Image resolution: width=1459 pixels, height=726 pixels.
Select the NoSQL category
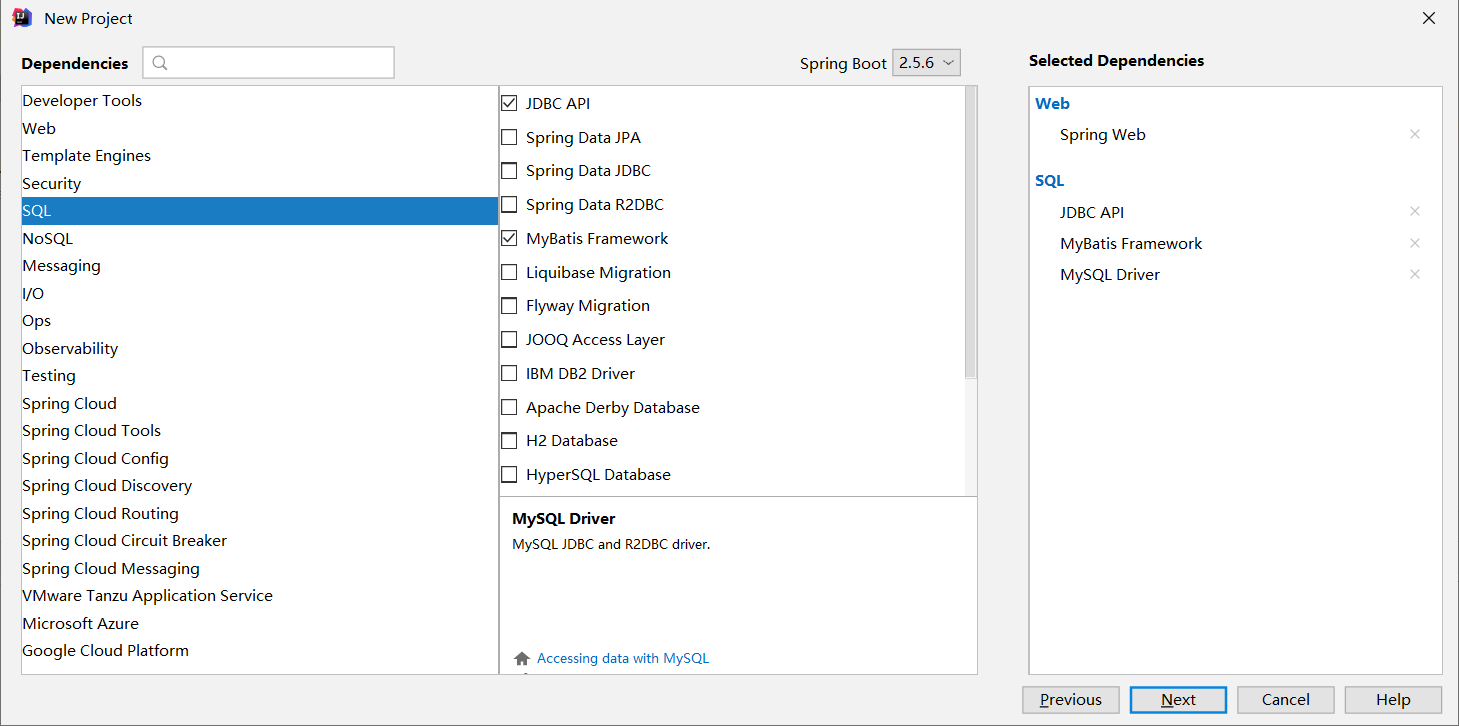(x=260, y=238)
